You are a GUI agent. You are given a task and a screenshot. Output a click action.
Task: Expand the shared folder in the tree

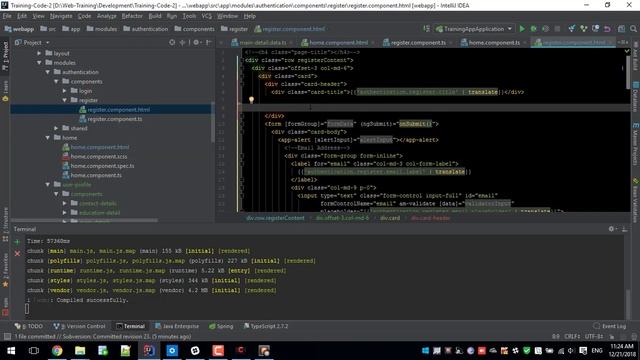click(56, 129)
